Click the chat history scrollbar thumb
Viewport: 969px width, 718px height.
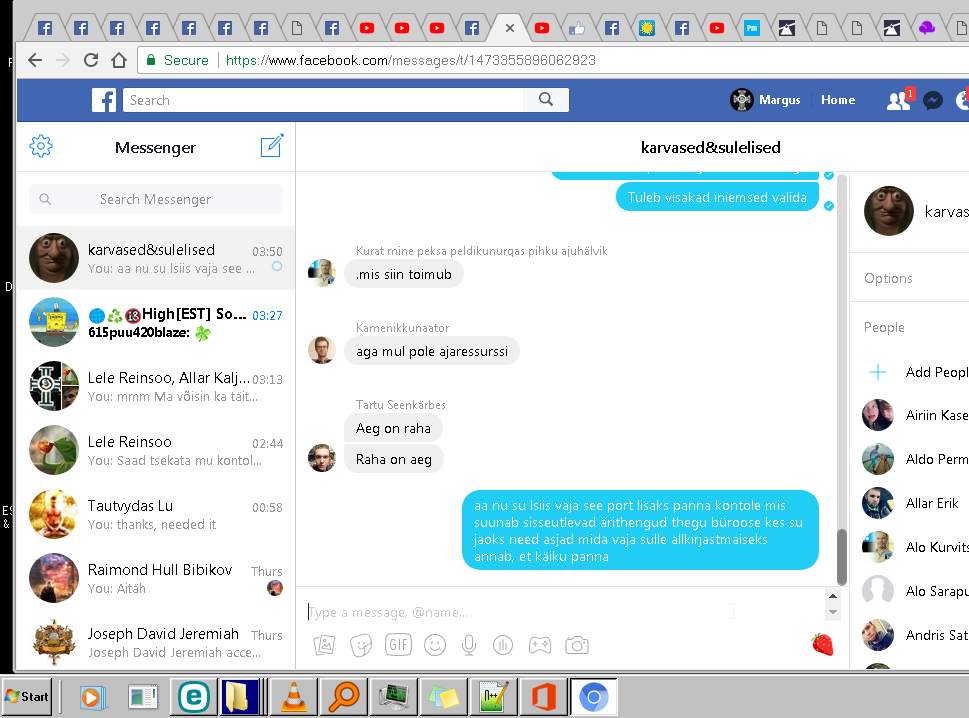(841, 556)
